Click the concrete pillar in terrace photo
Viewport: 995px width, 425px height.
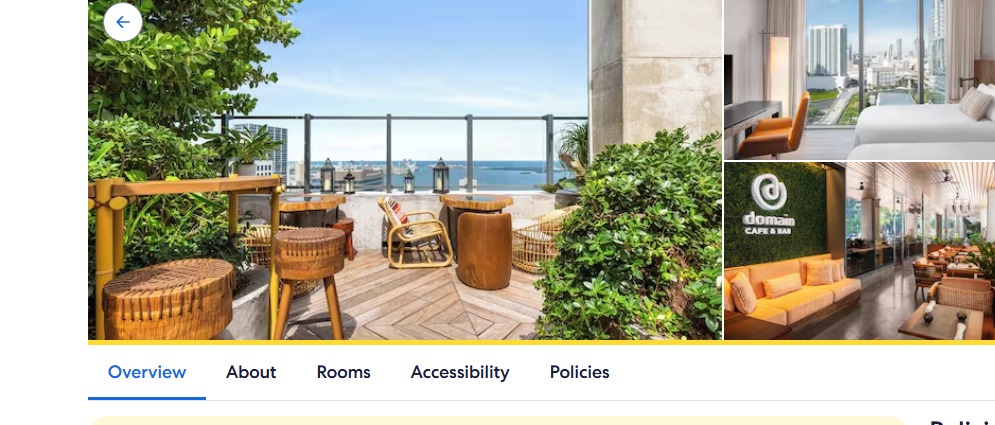tap(656, 71)
